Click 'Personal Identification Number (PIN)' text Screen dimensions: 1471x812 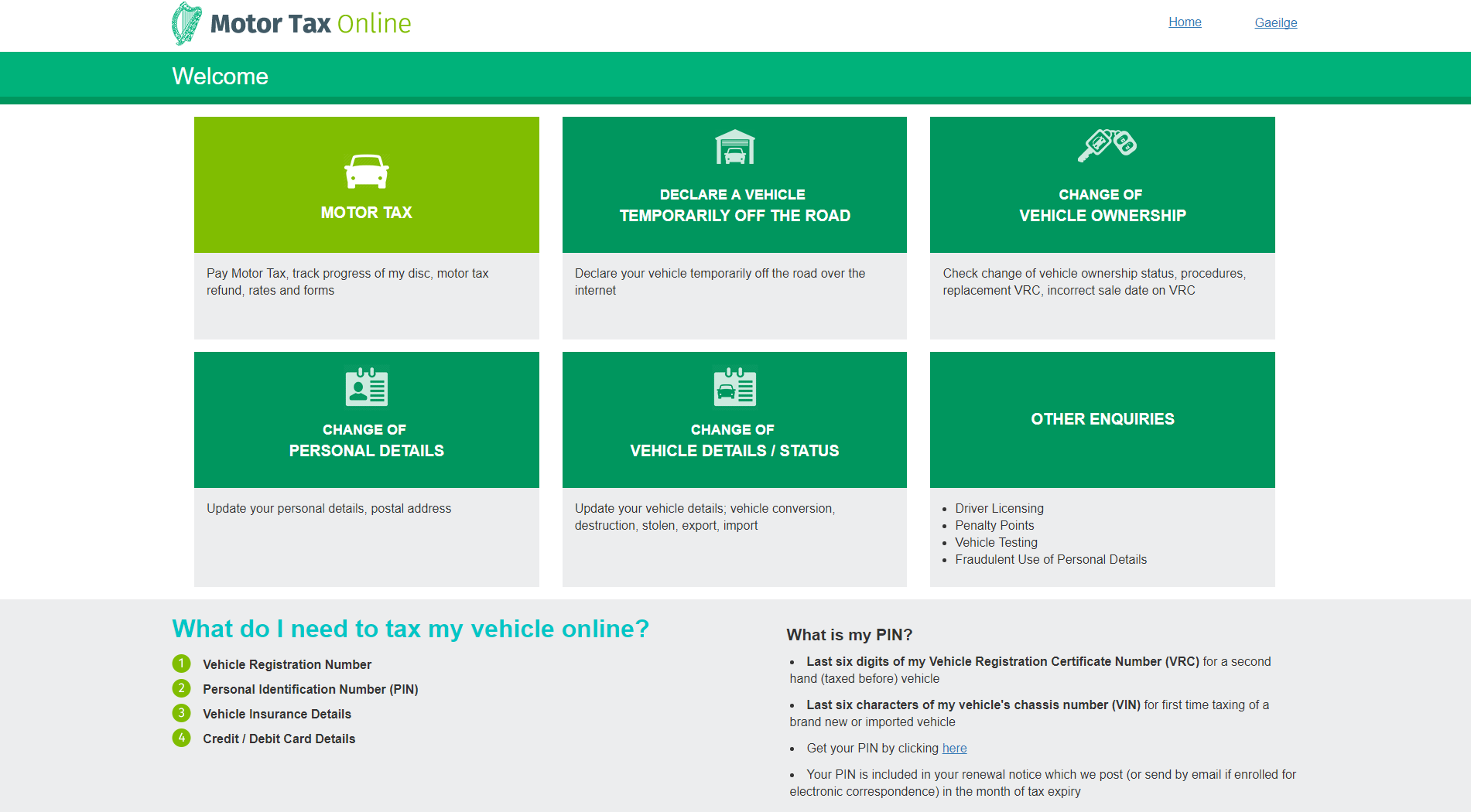tap(310, 689)
